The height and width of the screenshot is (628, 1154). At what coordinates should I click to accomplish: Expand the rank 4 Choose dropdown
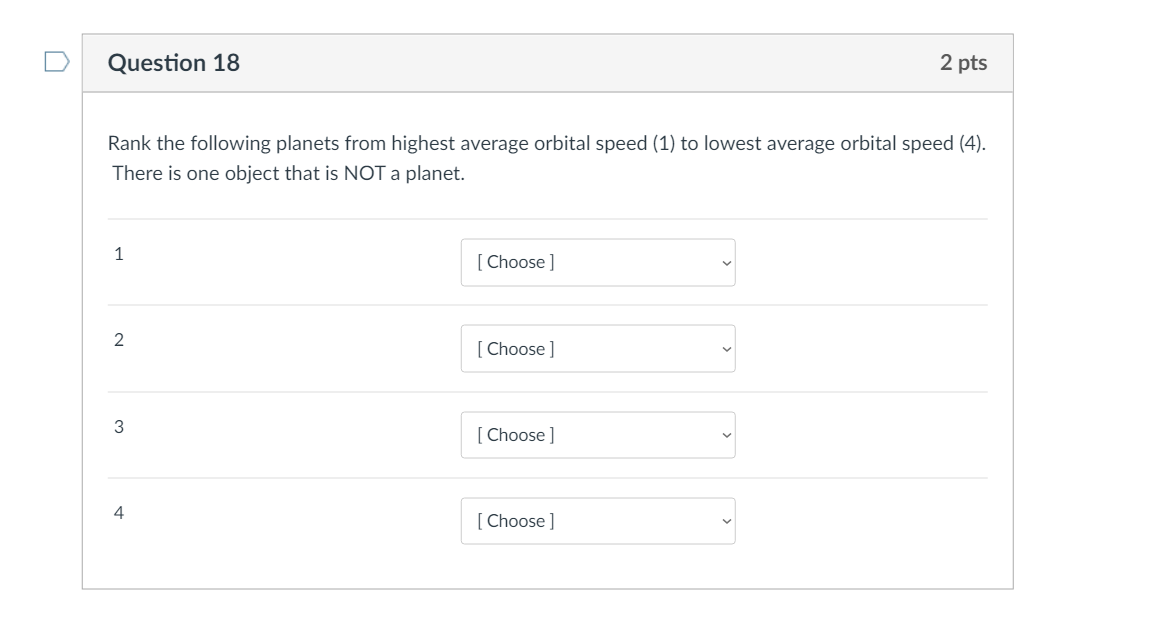(597, 521)
